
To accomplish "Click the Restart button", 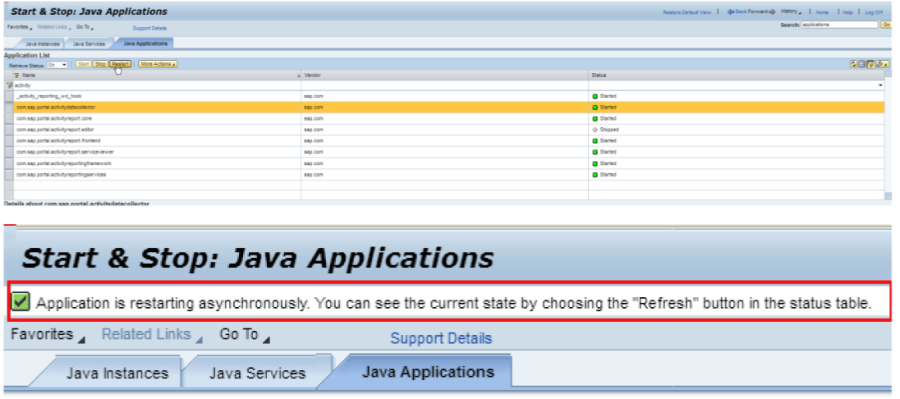I will pos(120,64).
